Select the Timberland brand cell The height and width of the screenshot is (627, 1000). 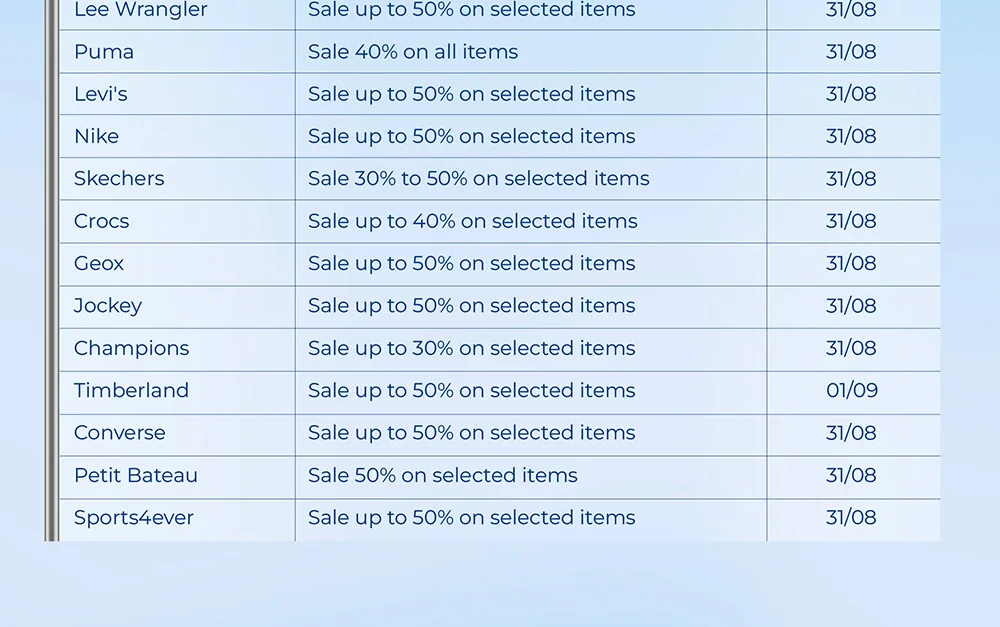click(x=131, y=390)
